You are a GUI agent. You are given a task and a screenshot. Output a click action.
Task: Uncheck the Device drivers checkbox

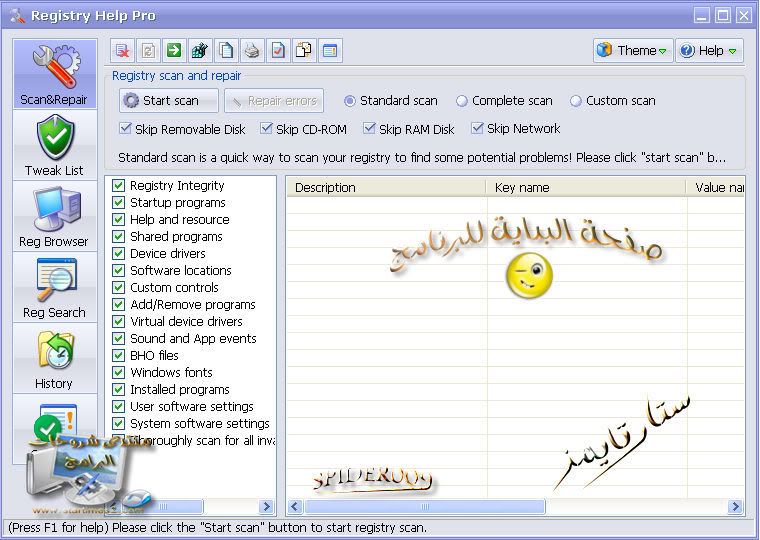pyautogui.click(x=118, y=254)
